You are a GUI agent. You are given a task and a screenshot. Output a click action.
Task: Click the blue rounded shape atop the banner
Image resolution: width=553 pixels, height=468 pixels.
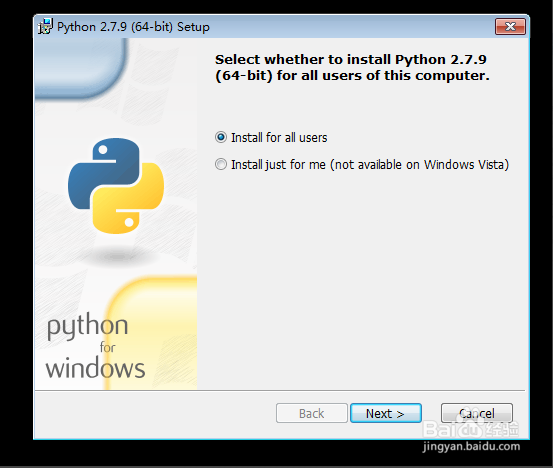point(81,68)
